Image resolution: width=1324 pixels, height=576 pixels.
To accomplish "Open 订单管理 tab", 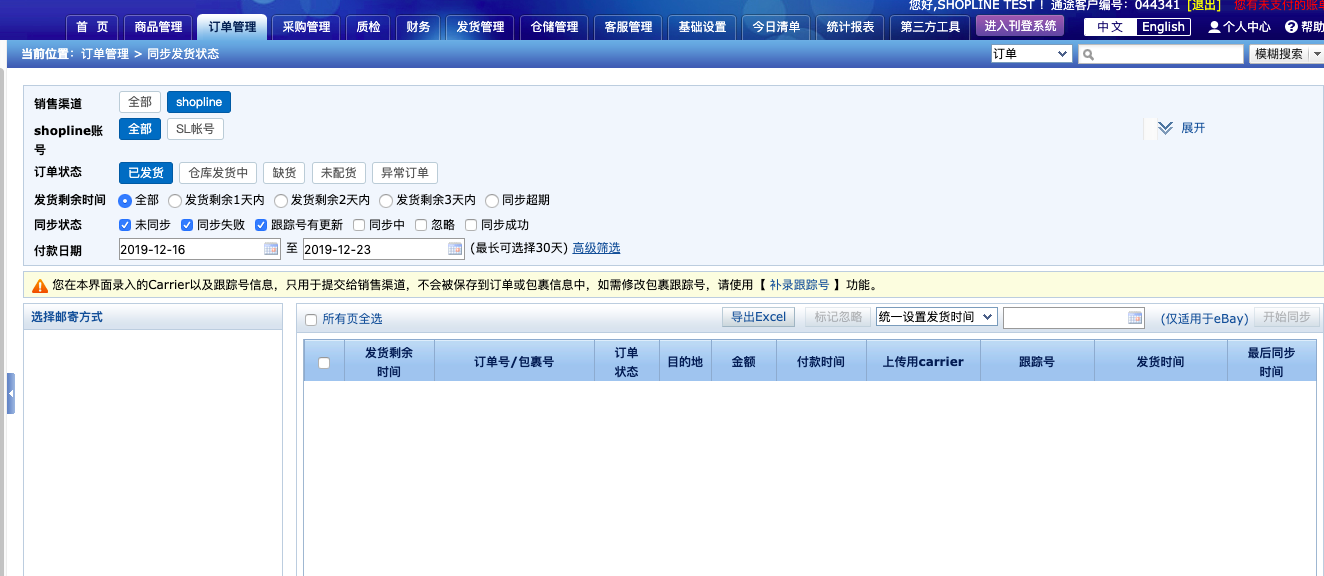I will click(232, 27).
